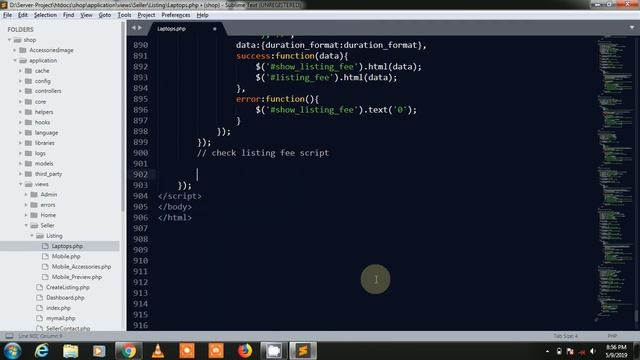Open Firefox from the taskbar
The height and width of the screenshot is (360, 640).
coord(245,351)
